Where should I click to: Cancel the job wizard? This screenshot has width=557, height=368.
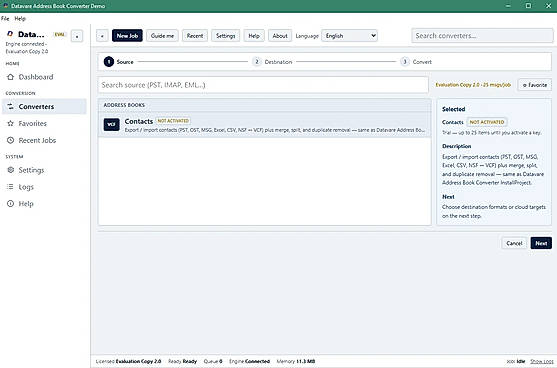point(514,243)
